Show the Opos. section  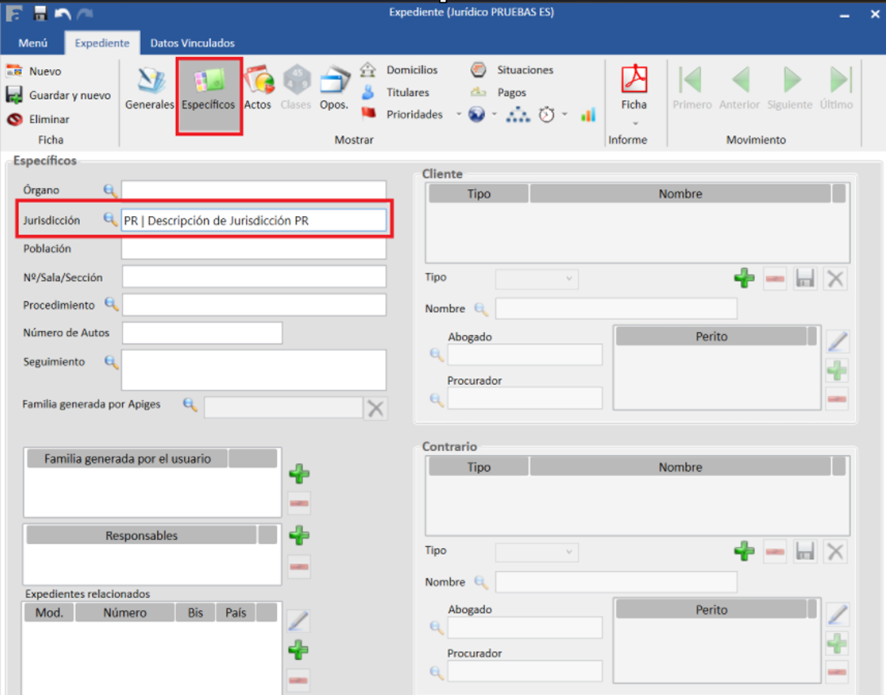[x=334, y=88]
